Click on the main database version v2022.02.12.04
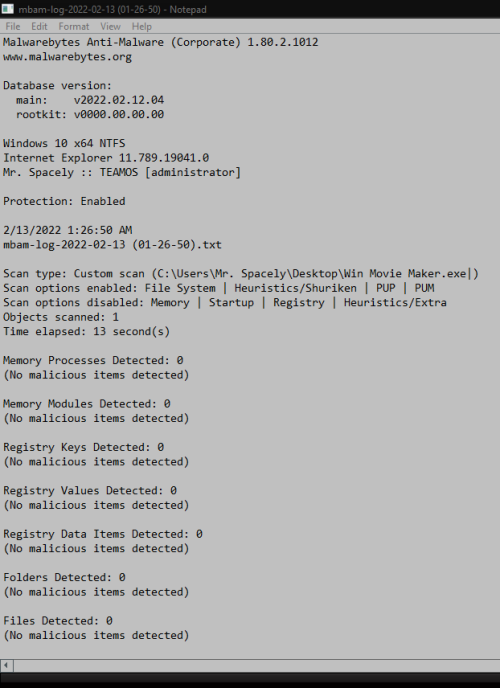The width and height of the screenshot is (500, 688). 119,100
